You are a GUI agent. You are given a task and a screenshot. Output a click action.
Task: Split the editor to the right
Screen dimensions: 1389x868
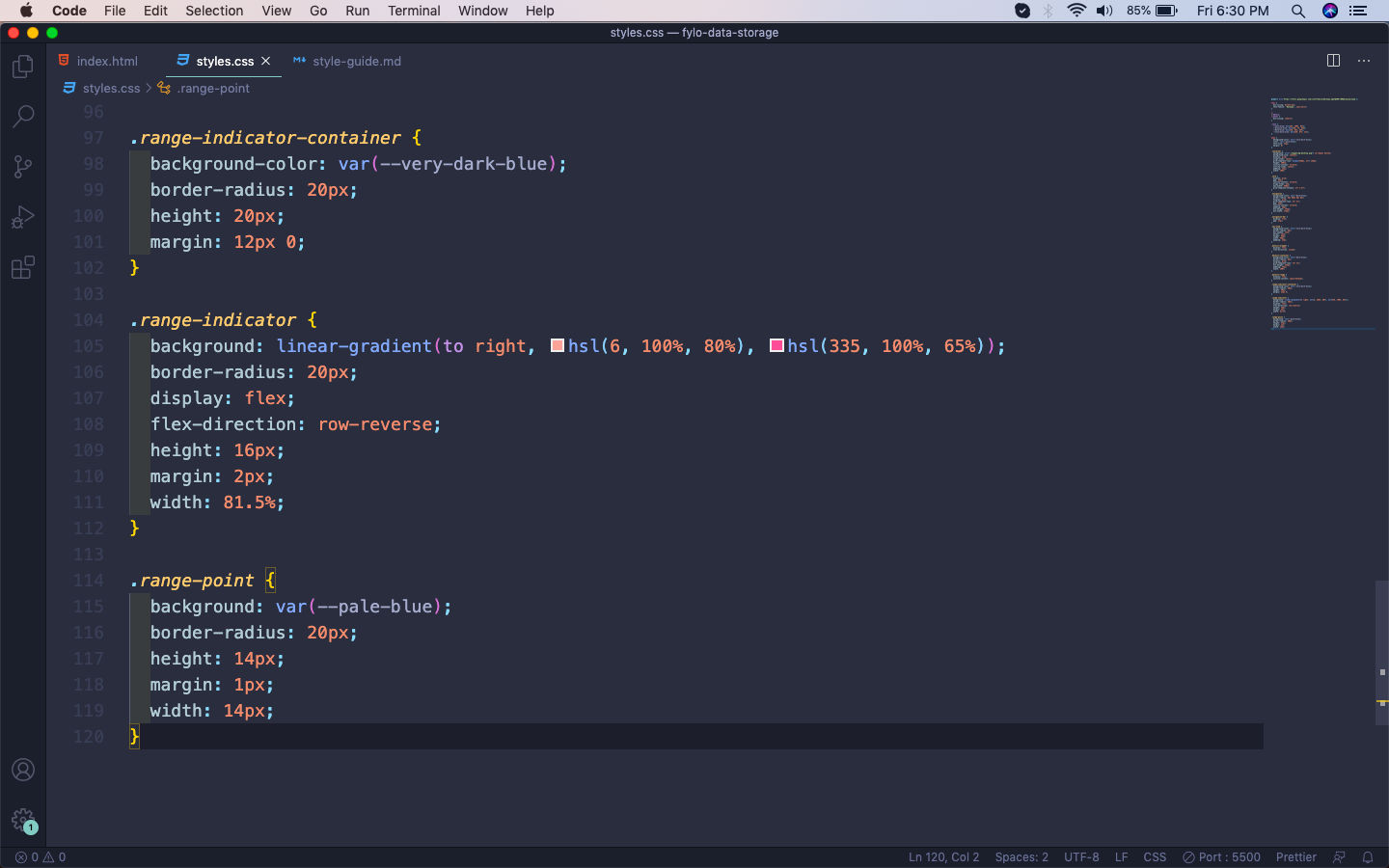tap(1333, 61)
